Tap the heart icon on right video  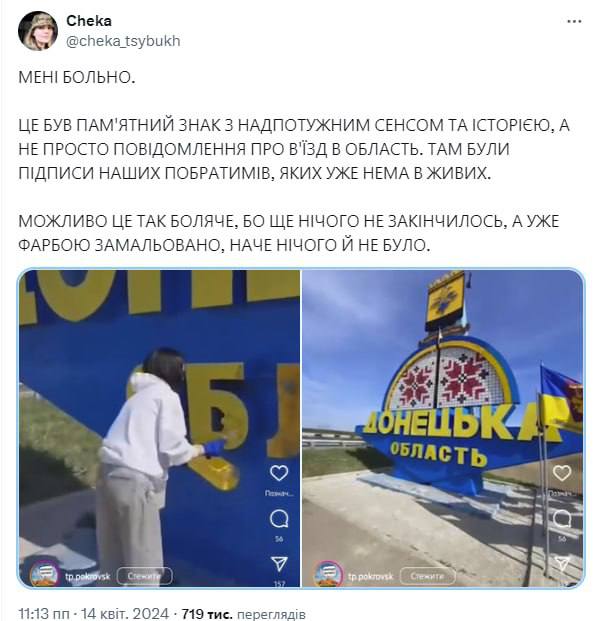pos(562,473)
